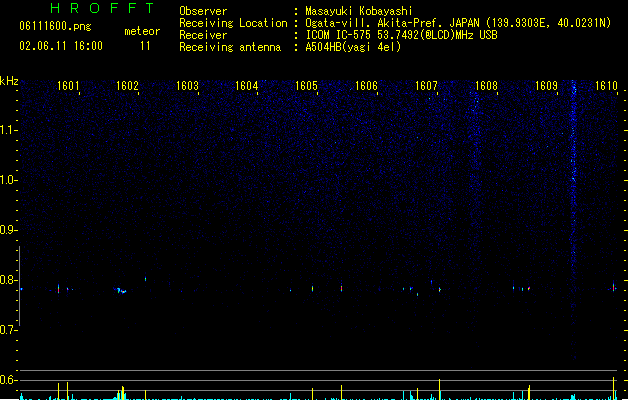Click the squiggly meteor trace before 1602
Screen dimensions: 629x400
[121, 290]
